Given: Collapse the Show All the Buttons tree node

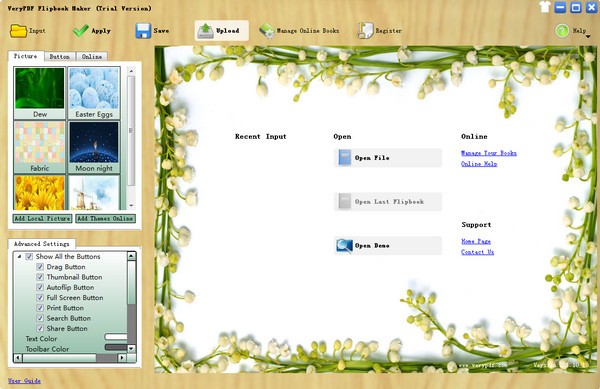Looking at the screenshot, I should click(x=19, y=257).
